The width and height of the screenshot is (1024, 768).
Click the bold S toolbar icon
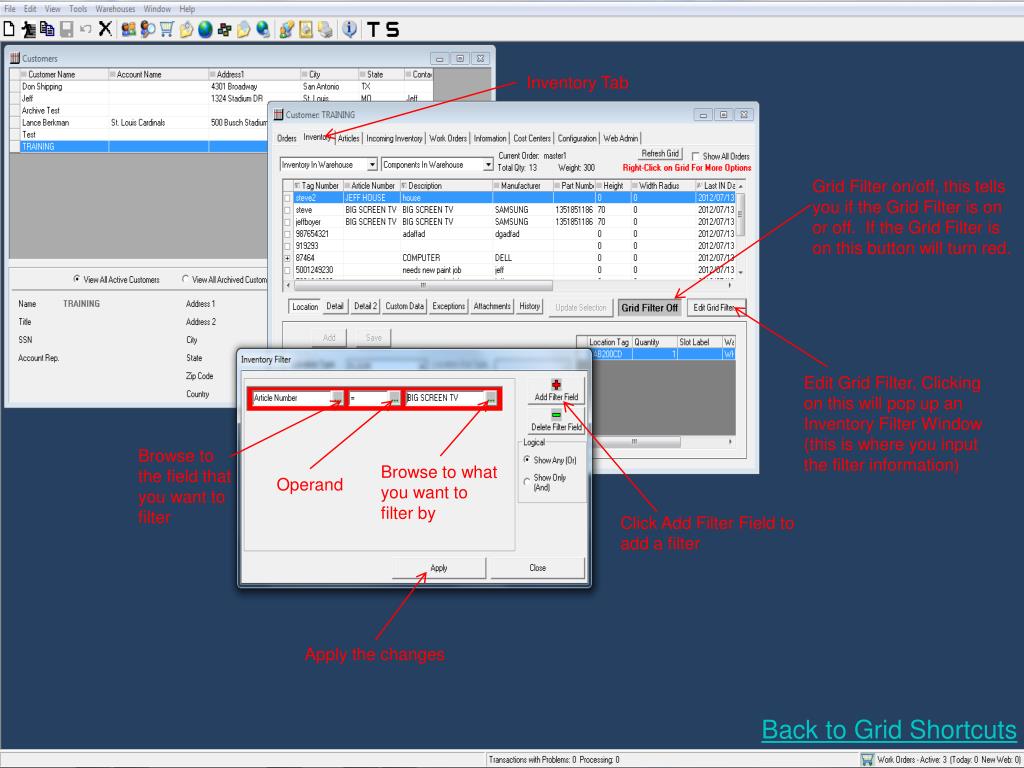point(392,29)
